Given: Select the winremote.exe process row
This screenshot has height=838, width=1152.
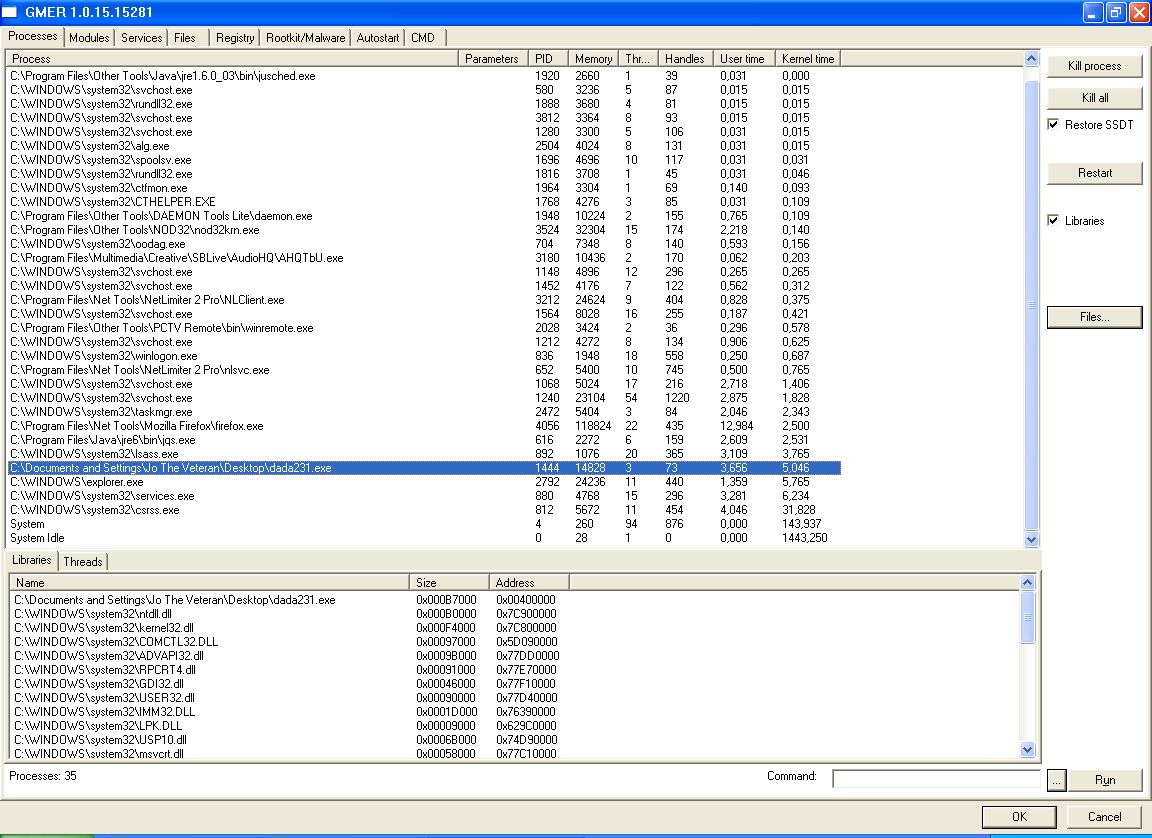Looking at the screenshot, I should (424, 328).
